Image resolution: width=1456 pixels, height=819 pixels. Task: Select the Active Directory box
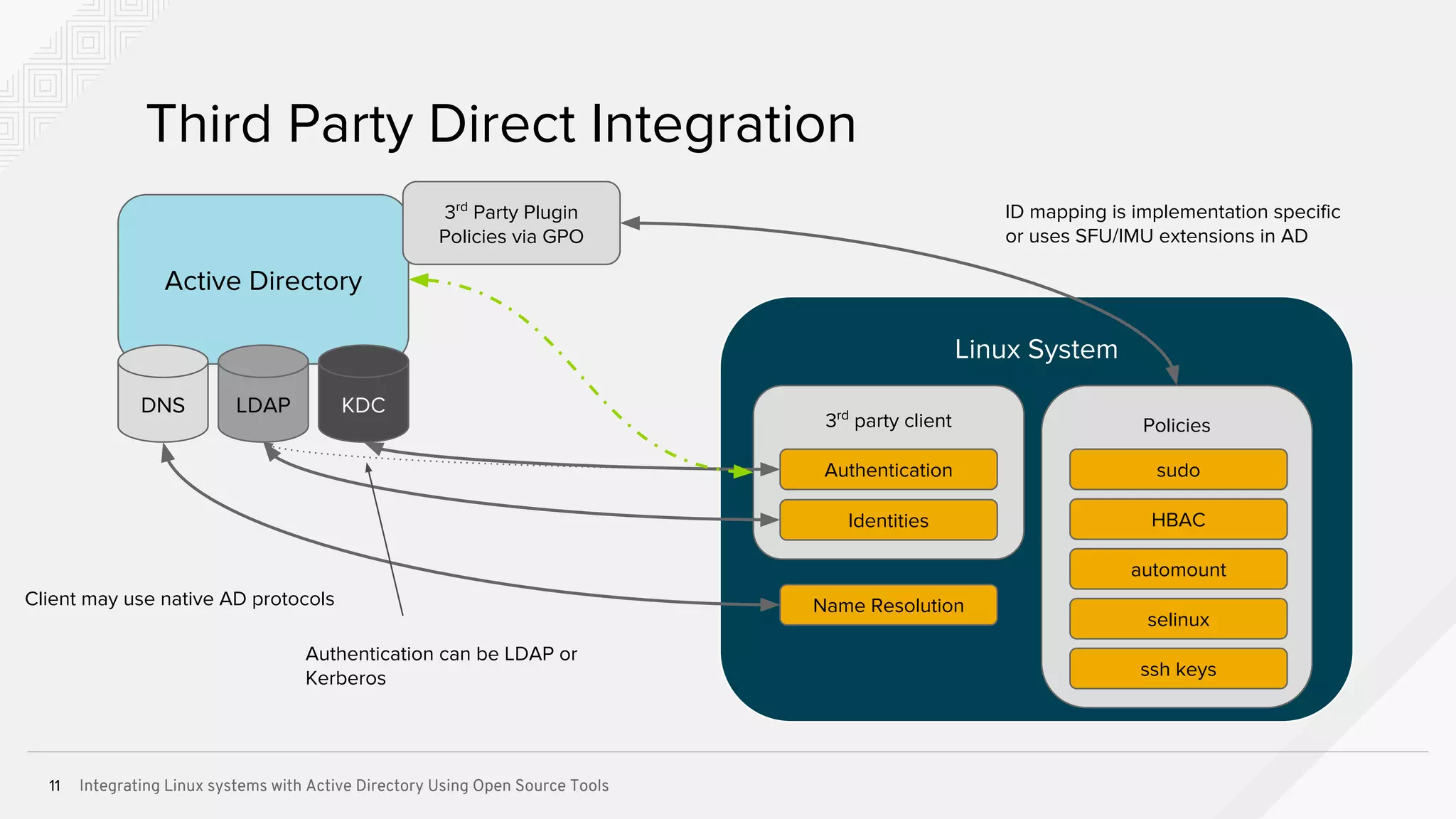click(263, 279)
